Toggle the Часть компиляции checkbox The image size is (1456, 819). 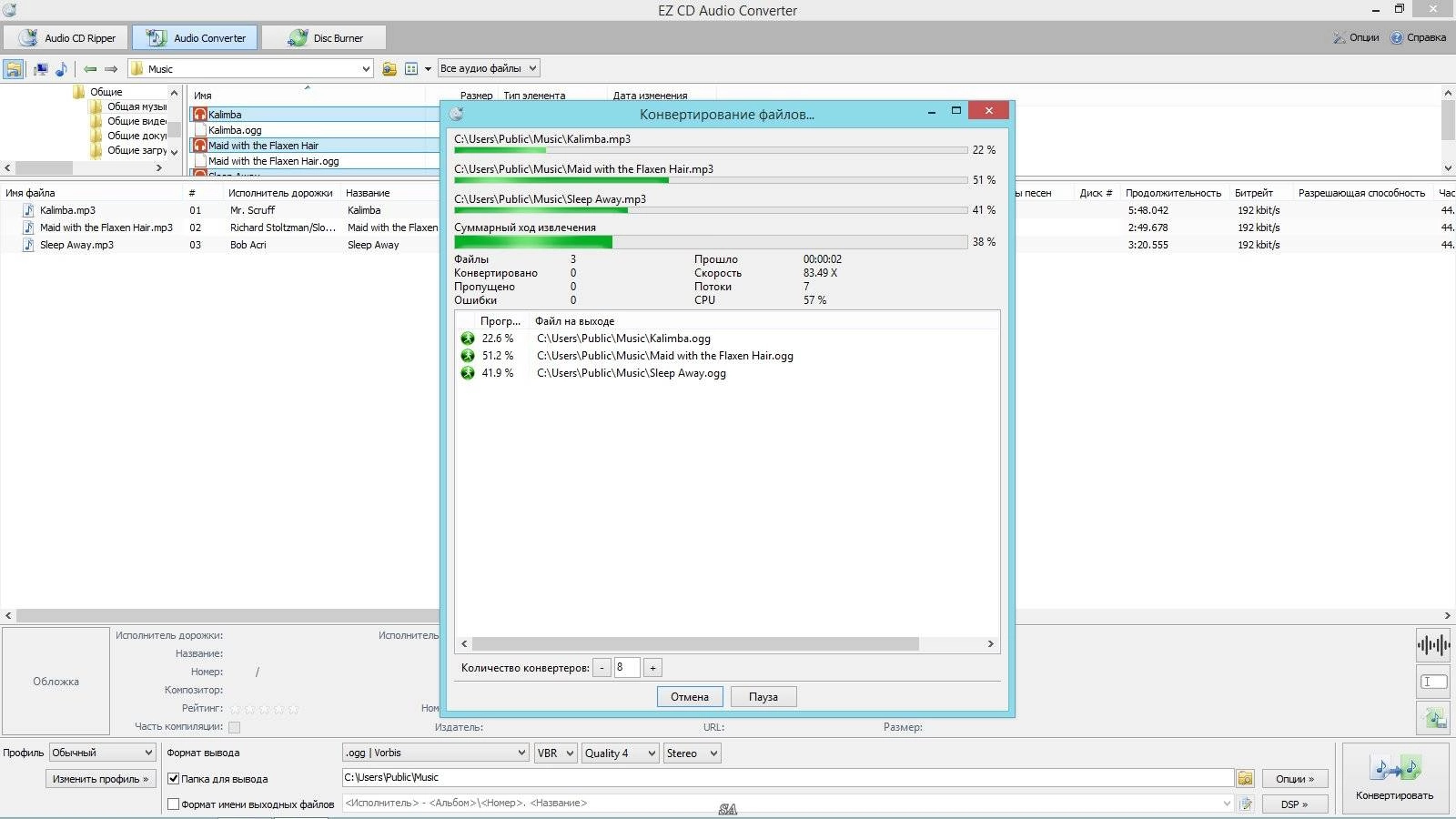(234, 727)
